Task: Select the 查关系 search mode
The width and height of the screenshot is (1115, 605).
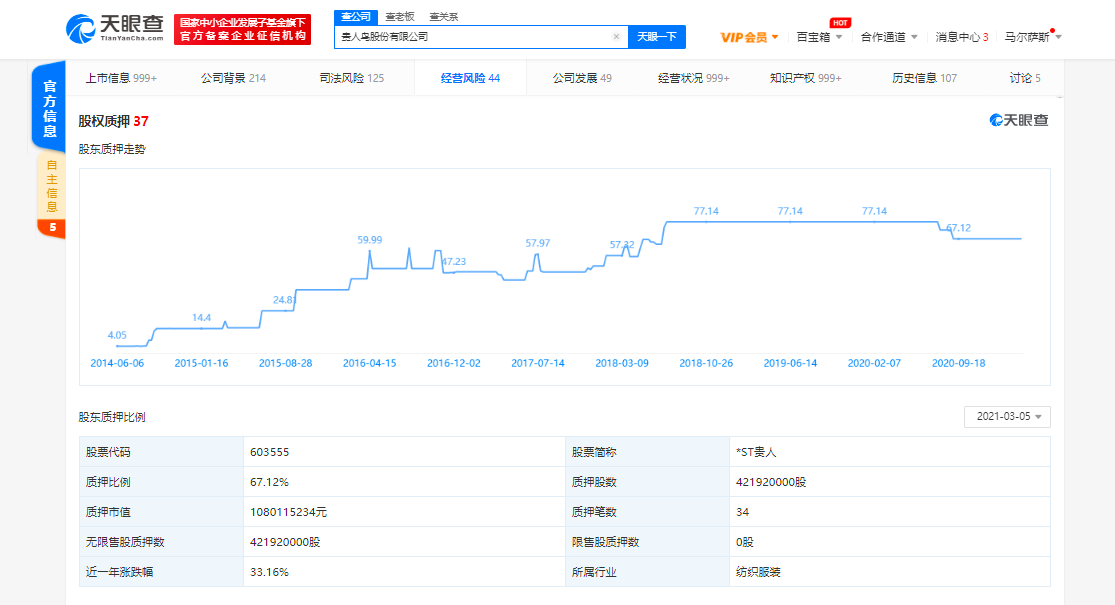Action: (443, 17)
